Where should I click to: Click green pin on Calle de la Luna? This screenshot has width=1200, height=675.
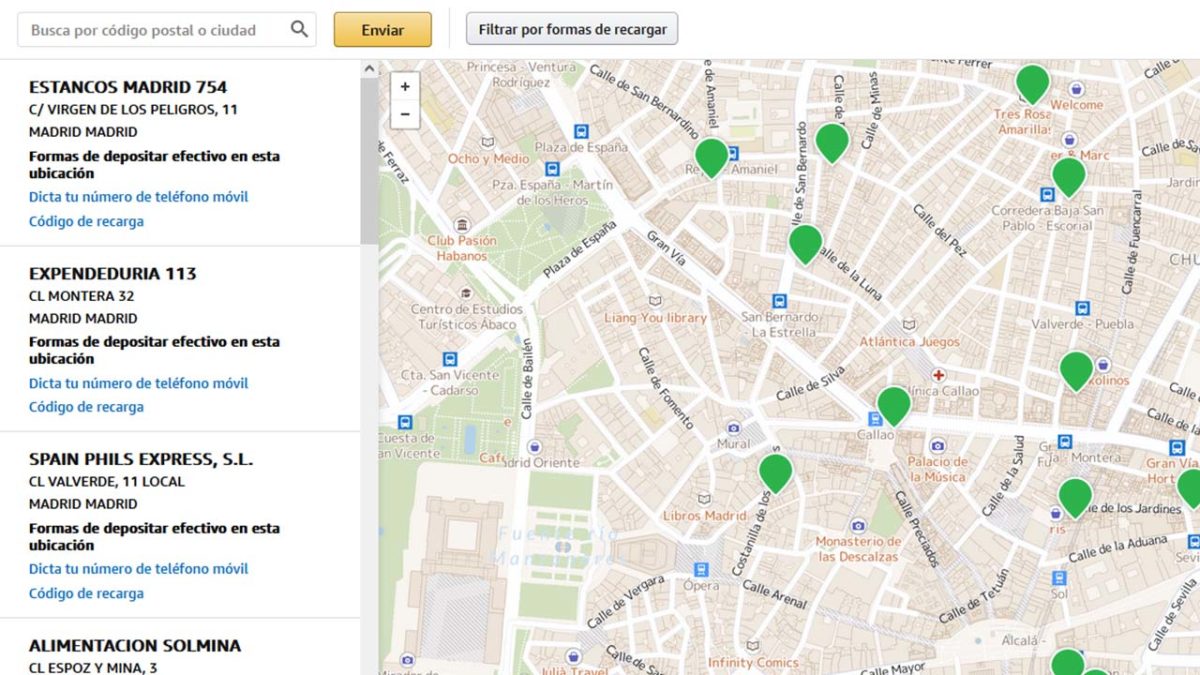coord(805,243)
